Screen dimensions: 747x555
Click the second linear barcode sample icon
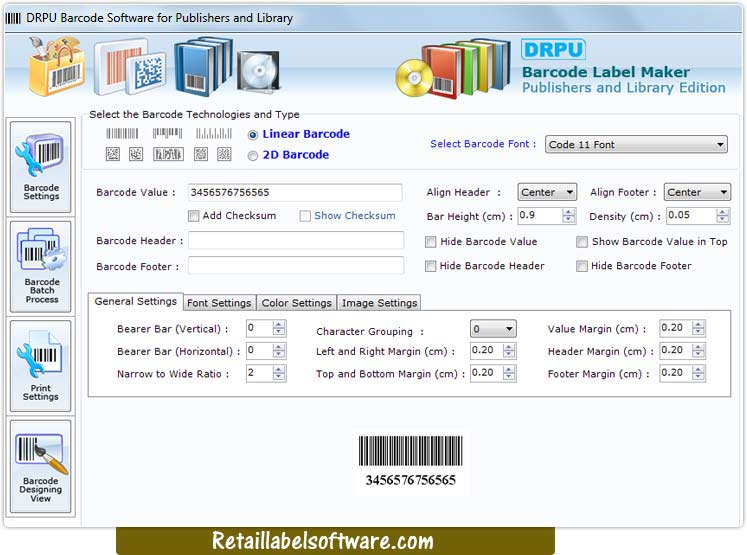167,133
